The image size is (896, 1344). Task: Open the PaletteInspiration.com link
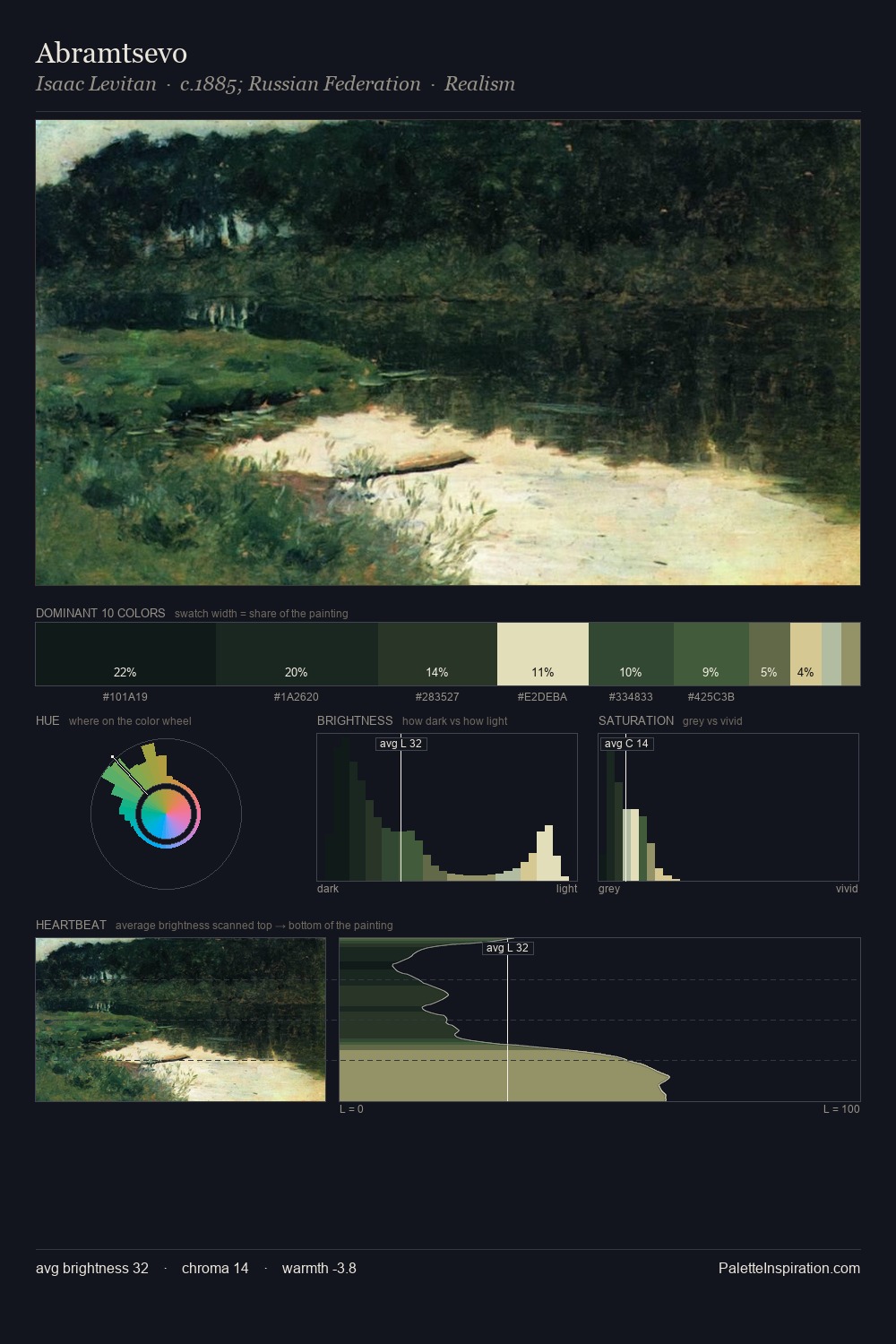click(789, 1268)
